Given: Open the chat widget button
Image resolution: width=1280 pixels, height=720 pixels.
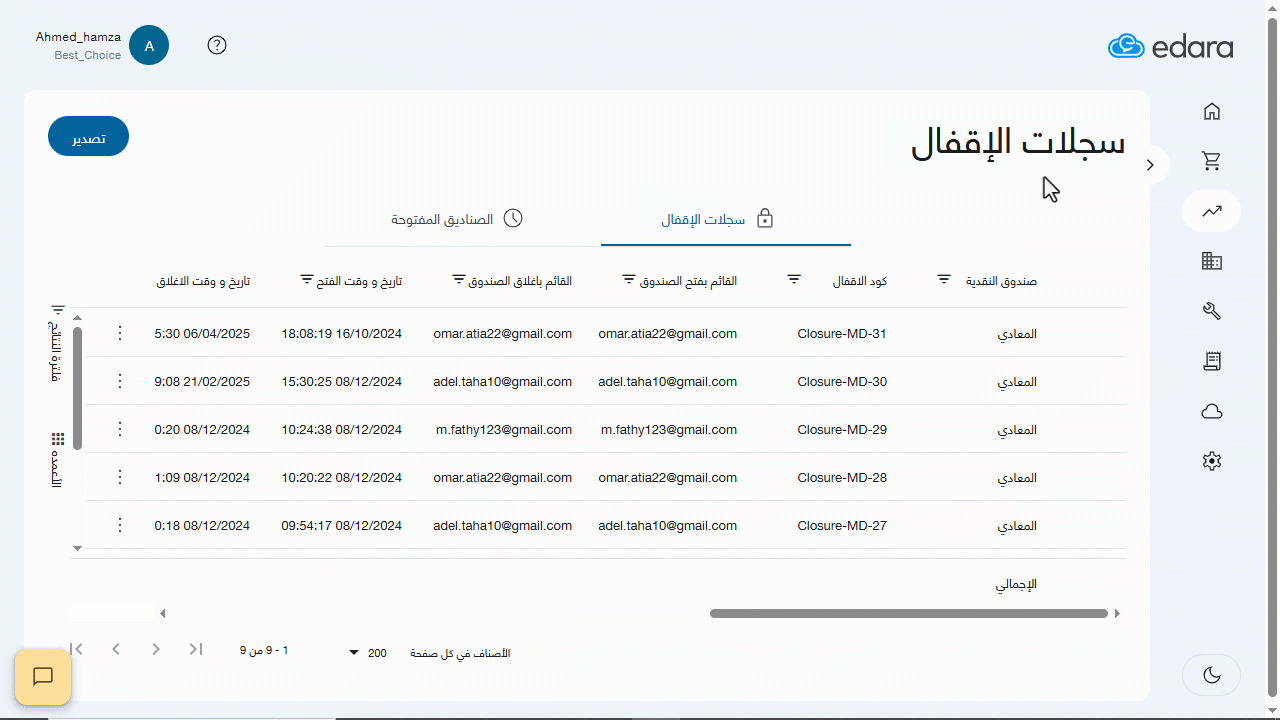Looking at the screenshot, I should click(43, 677).
